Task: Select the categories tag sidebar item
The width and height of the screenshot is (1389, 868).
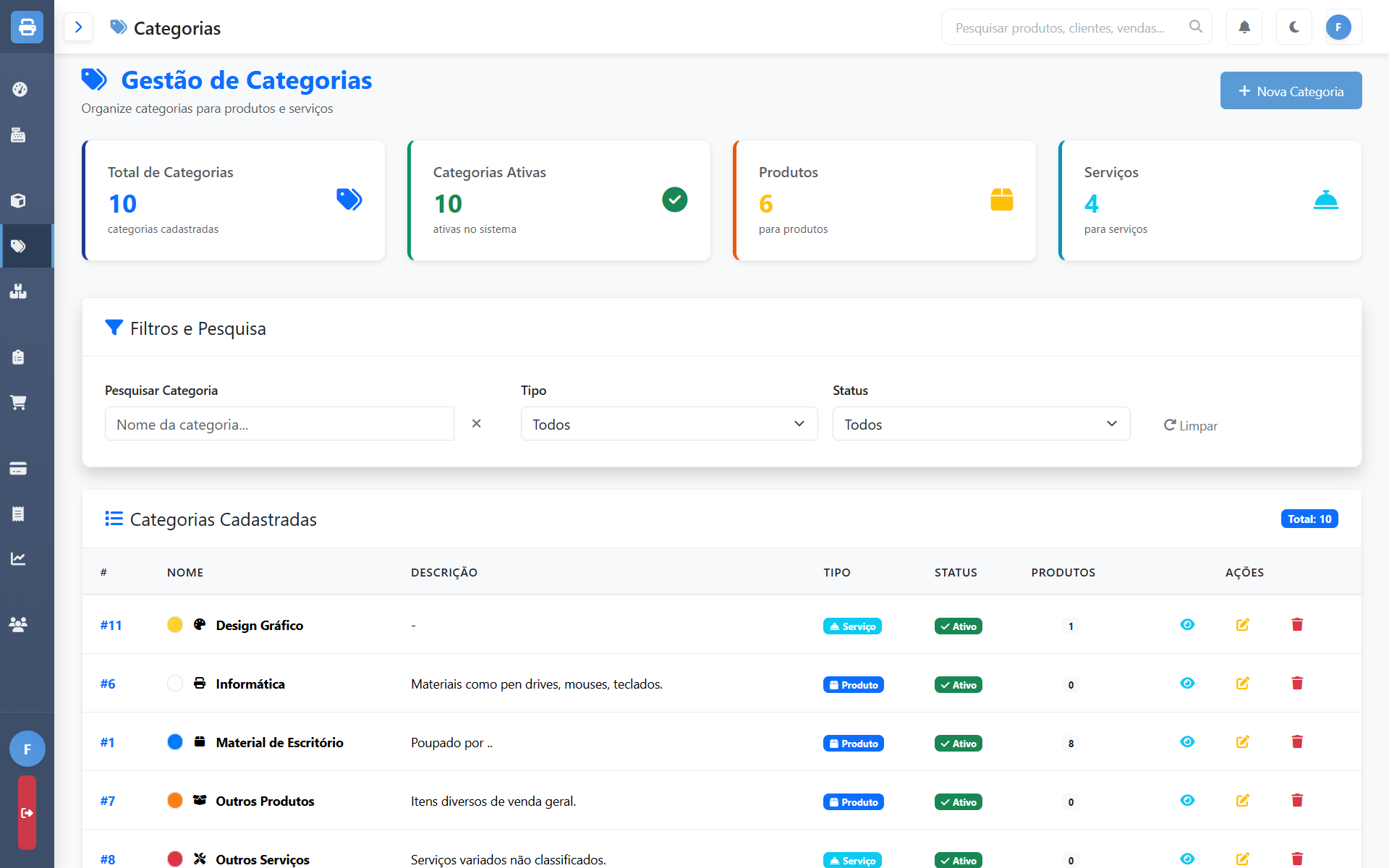Action: point(19,247)
